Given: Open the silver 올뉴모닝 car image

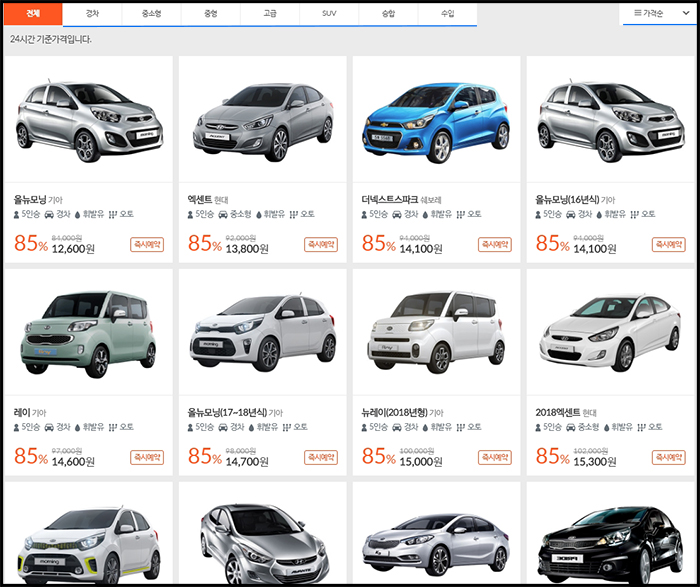Looking at the screenshot, I should tap(89, 121).
